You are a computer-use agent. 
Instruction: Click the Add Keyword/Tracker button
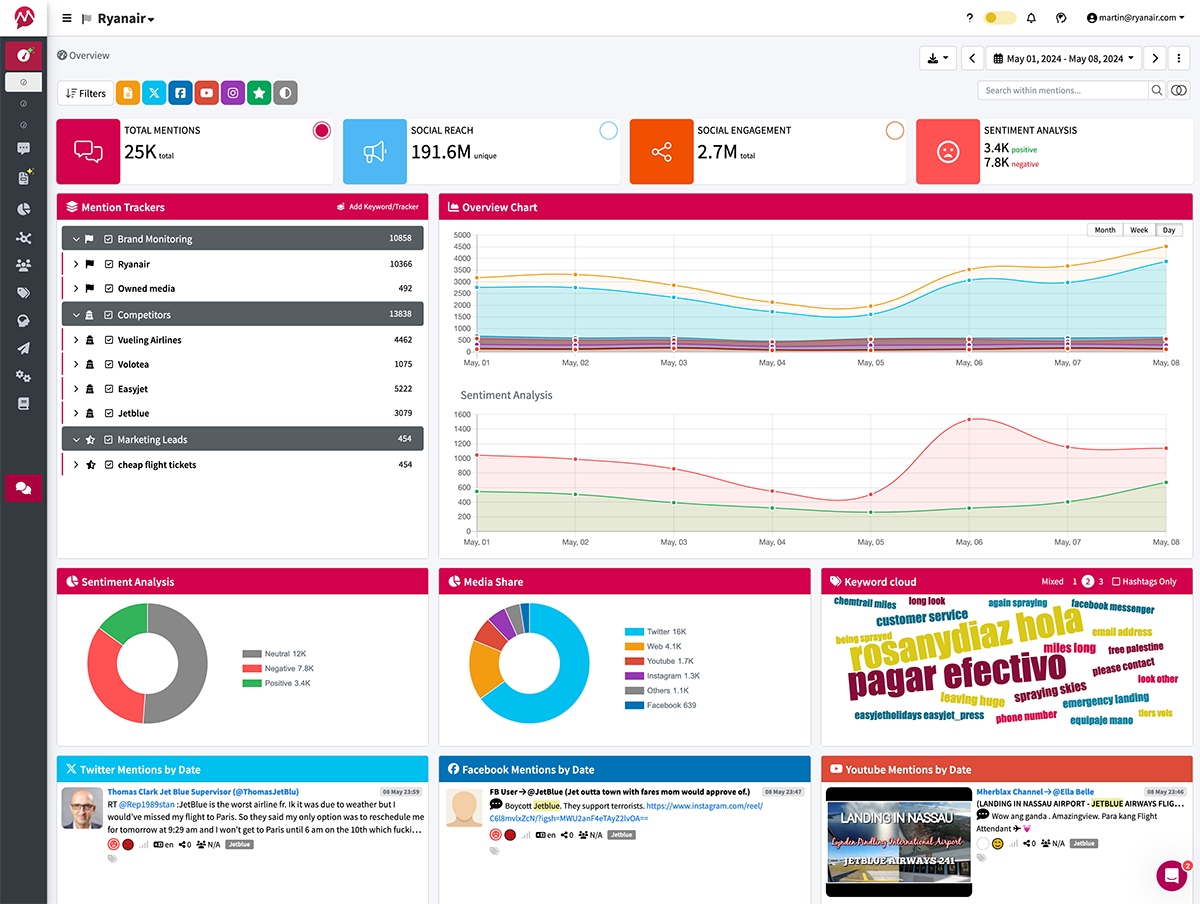pyautogui.click(x=379, y=207)
